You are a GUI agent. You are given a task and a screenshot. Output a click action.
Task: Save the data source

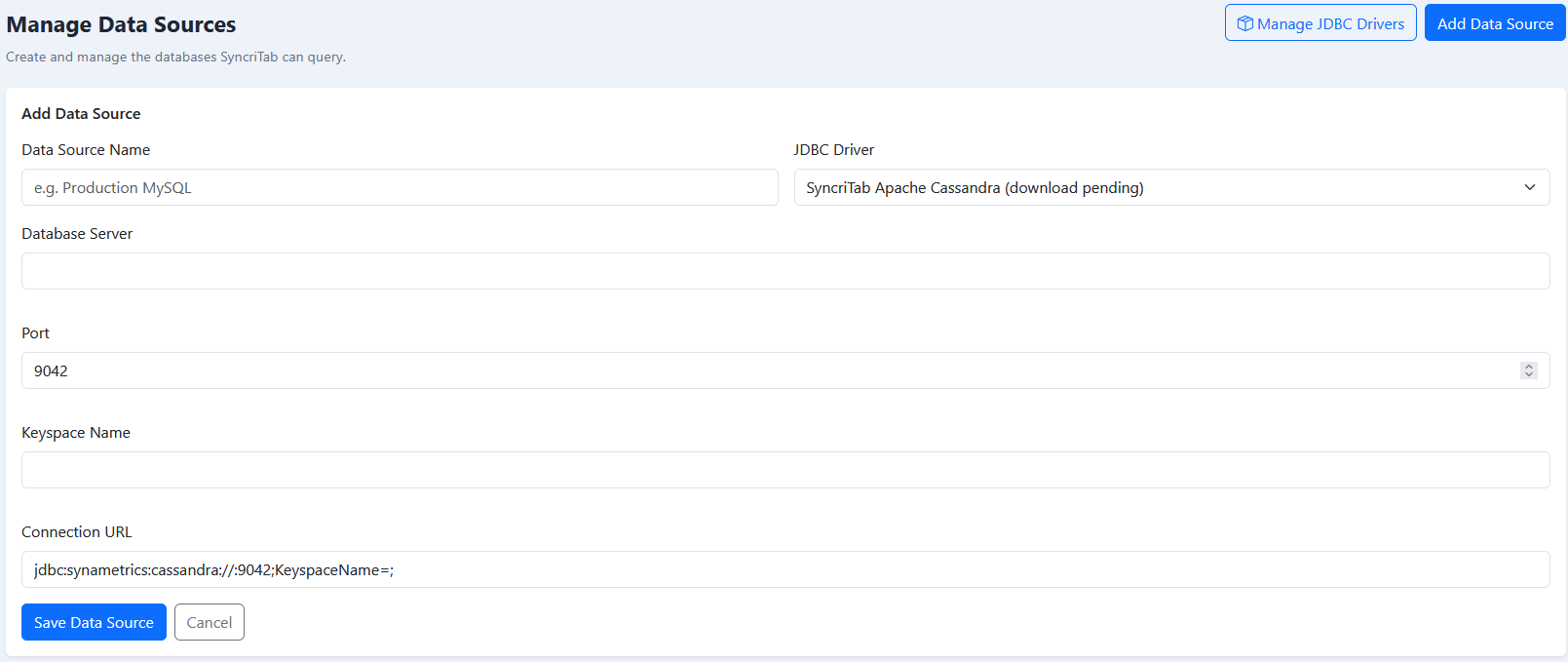click(94, 622)
